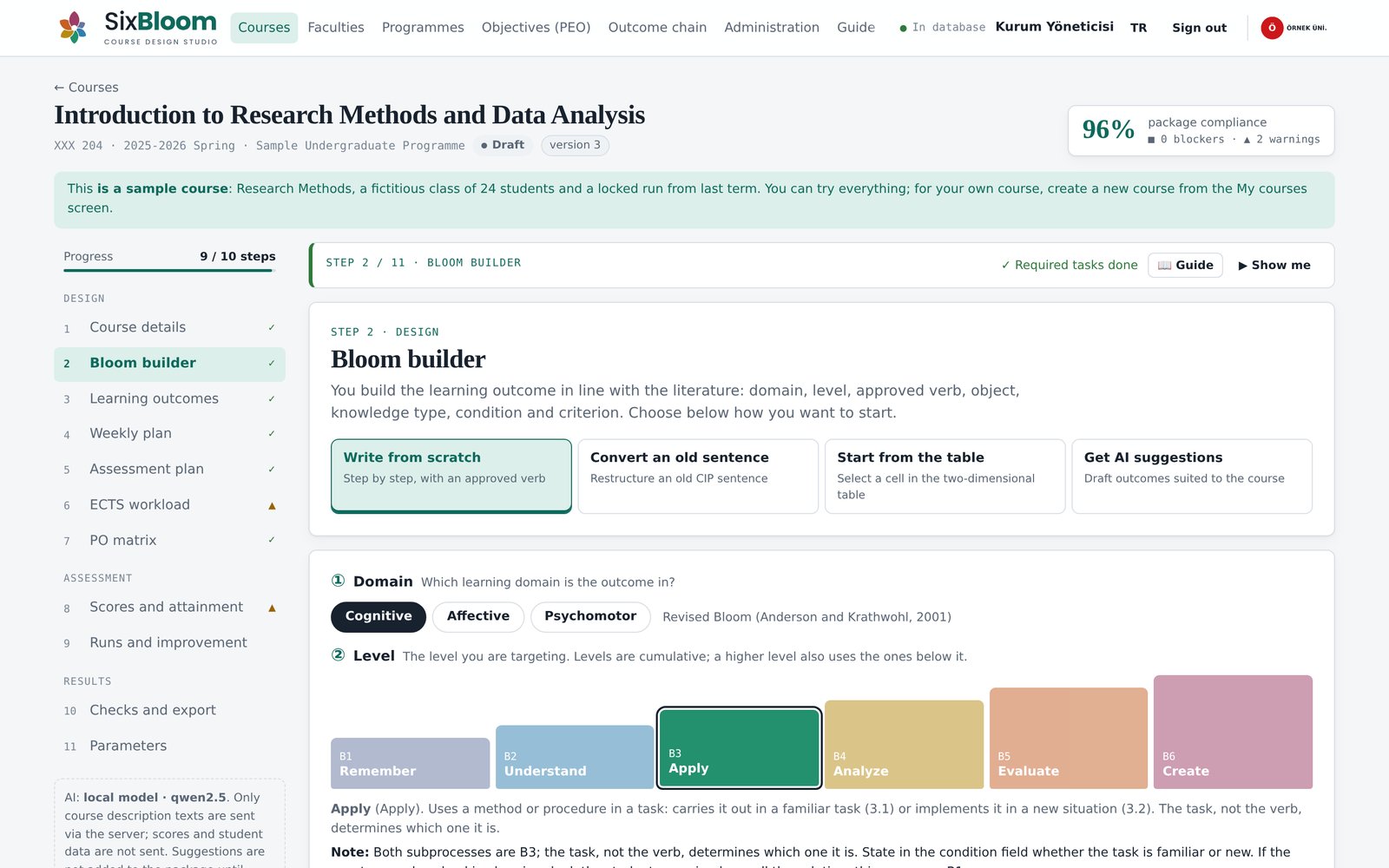Viewport: 1389px width, 868px height.
Task: Go to step 4 Weekly plan
Action: pyautogui.click(x=169, y=433)
